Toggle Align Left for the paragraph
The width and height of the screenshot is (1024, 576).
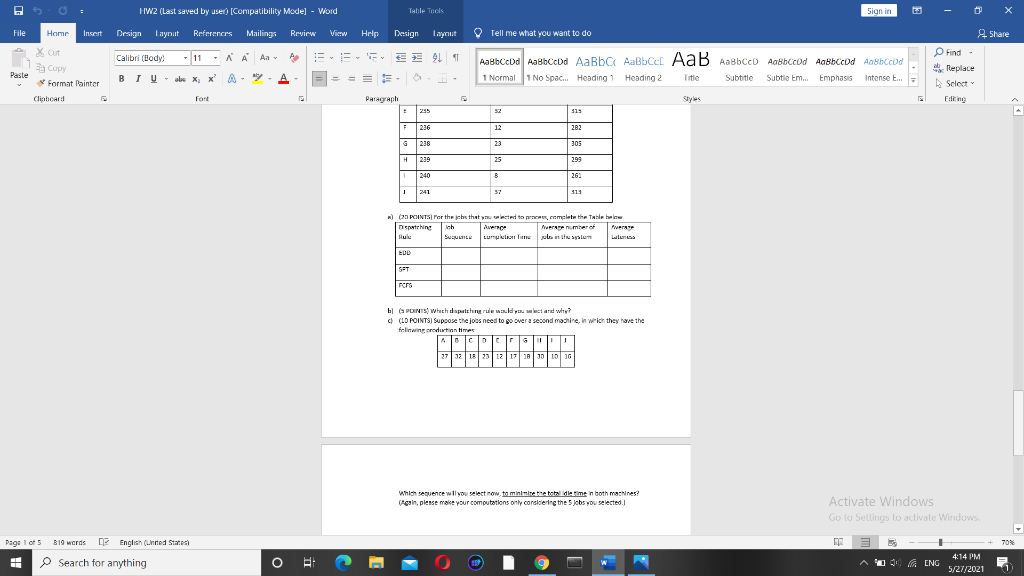coord(319,78)
